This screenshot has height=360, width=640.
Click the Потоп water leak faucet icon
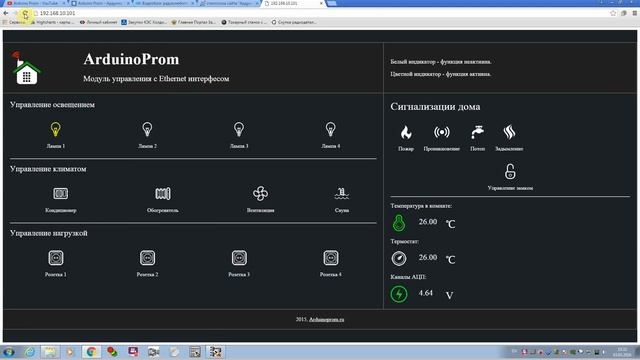click(x=477, y=132)
